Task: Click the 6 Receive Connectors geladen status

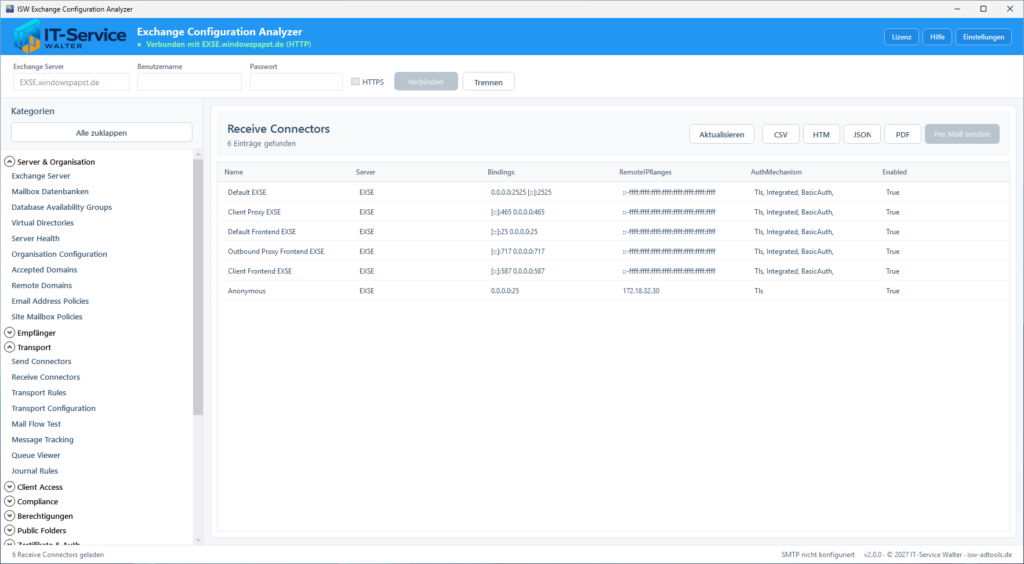Action: coord(57,555)
